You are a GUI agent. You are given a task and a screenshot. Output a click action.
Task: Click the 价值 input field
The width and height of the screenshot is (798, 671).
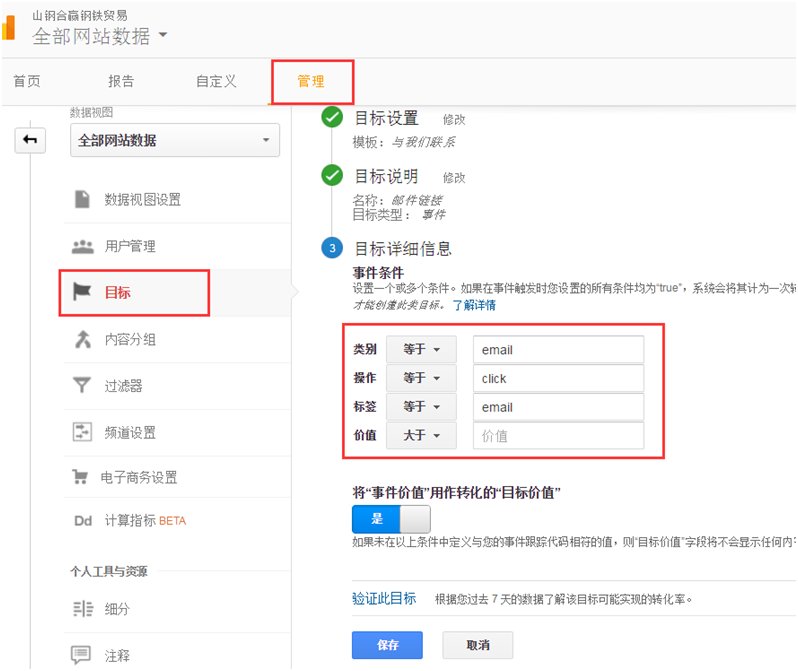click(x=558, y=436)
